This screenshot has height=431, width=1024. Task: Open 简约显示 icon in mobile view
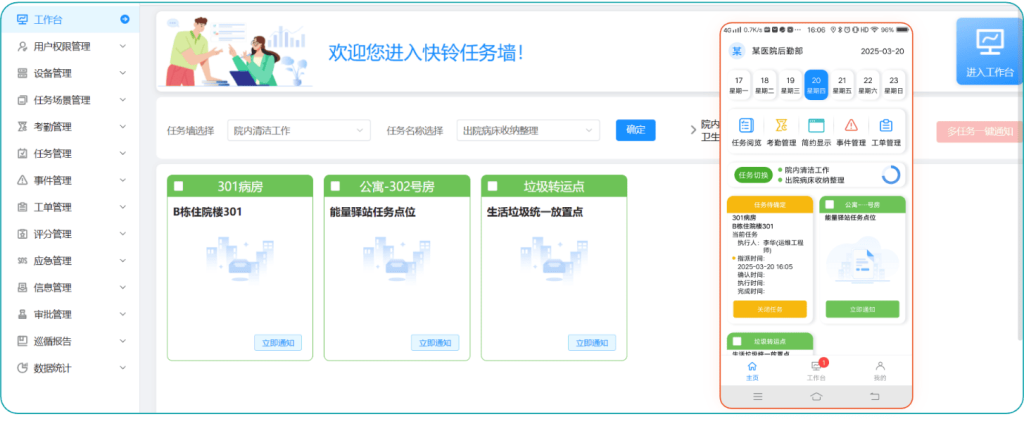[x=816, y=126]
